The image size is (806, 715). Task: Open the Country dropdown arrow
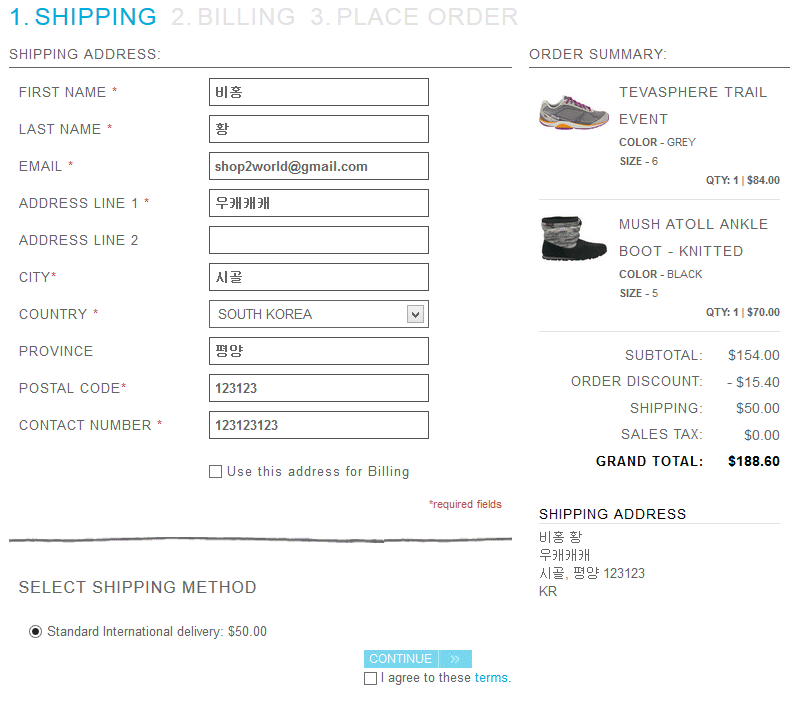[416, 314]
